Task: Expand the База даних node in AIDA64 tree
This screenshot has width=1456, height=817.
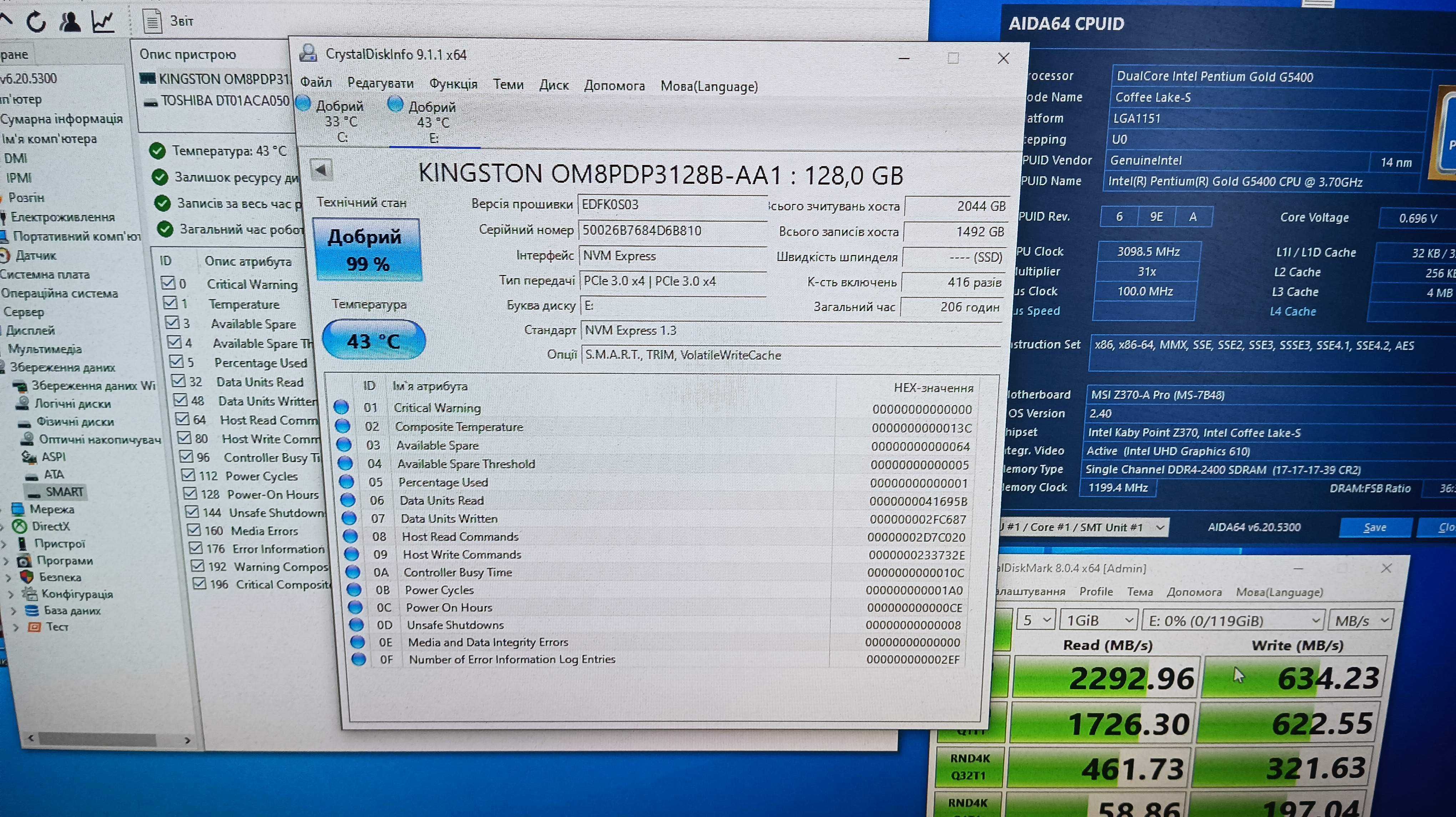Action: point(14,611)
